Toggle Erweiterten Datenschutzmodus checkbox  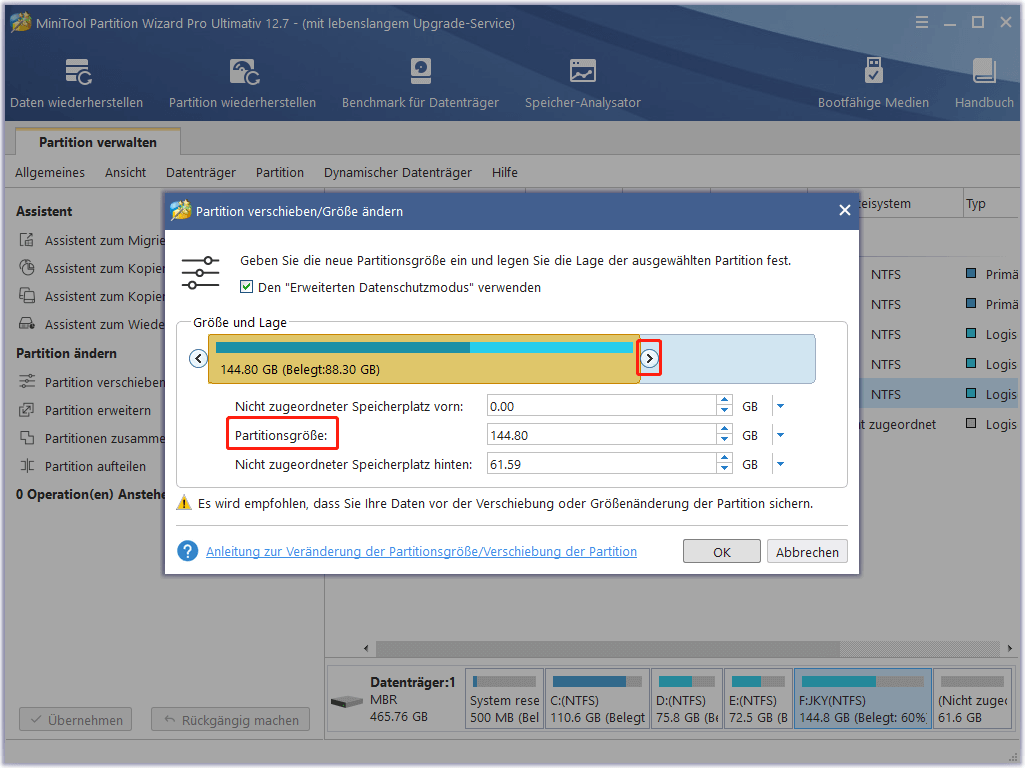click(x=246, y=286)
